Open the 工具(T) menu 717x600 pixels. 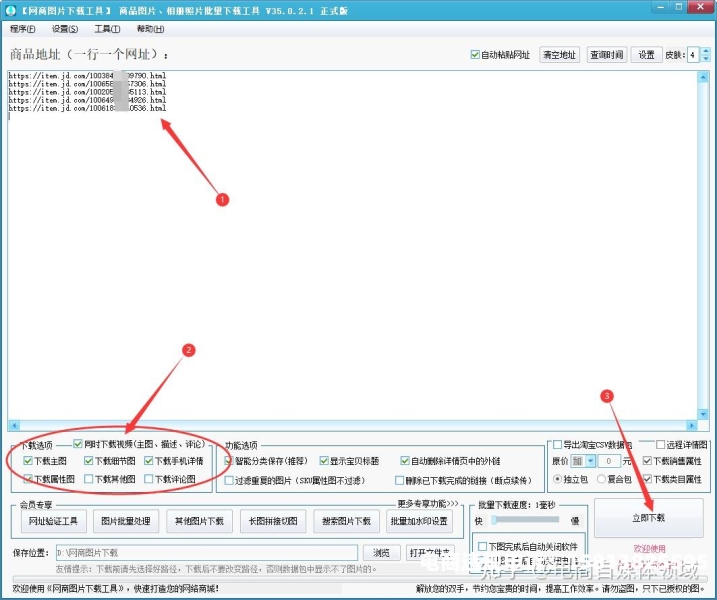point(107,29)
